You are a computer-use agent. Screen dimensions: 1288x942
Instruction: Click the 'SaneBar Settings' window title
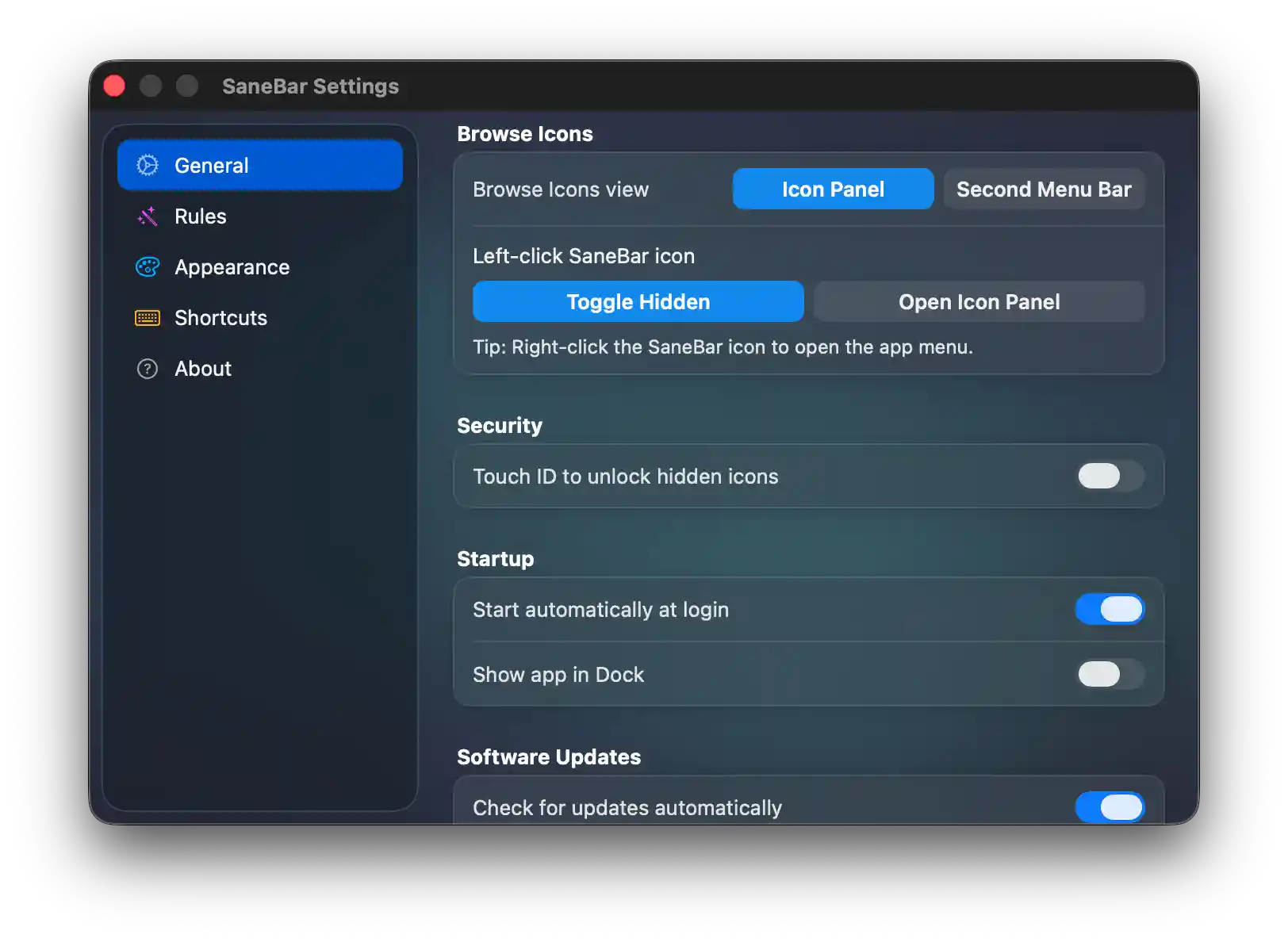pyautogui.click(x=311, y=86)
